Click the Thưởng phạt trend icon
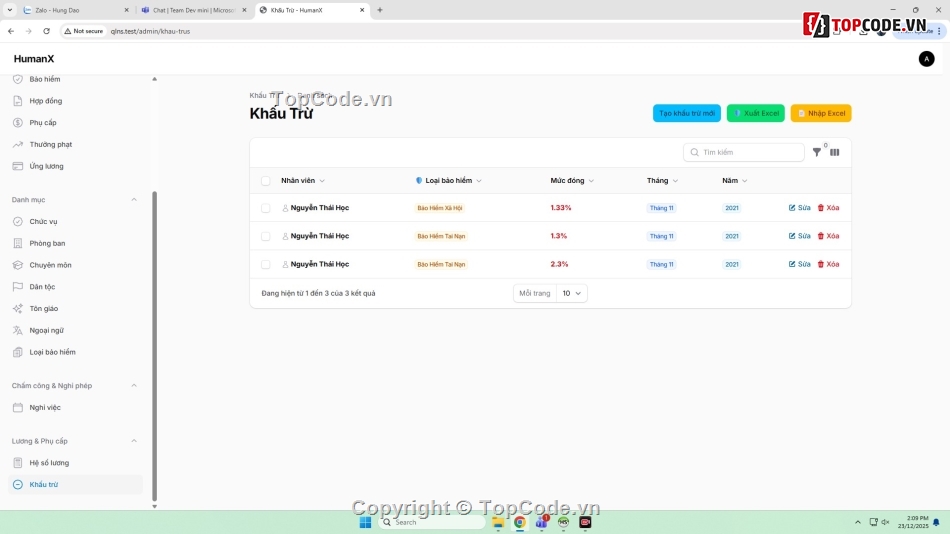Viewport: 950px width, 534px height. point(18,145)
